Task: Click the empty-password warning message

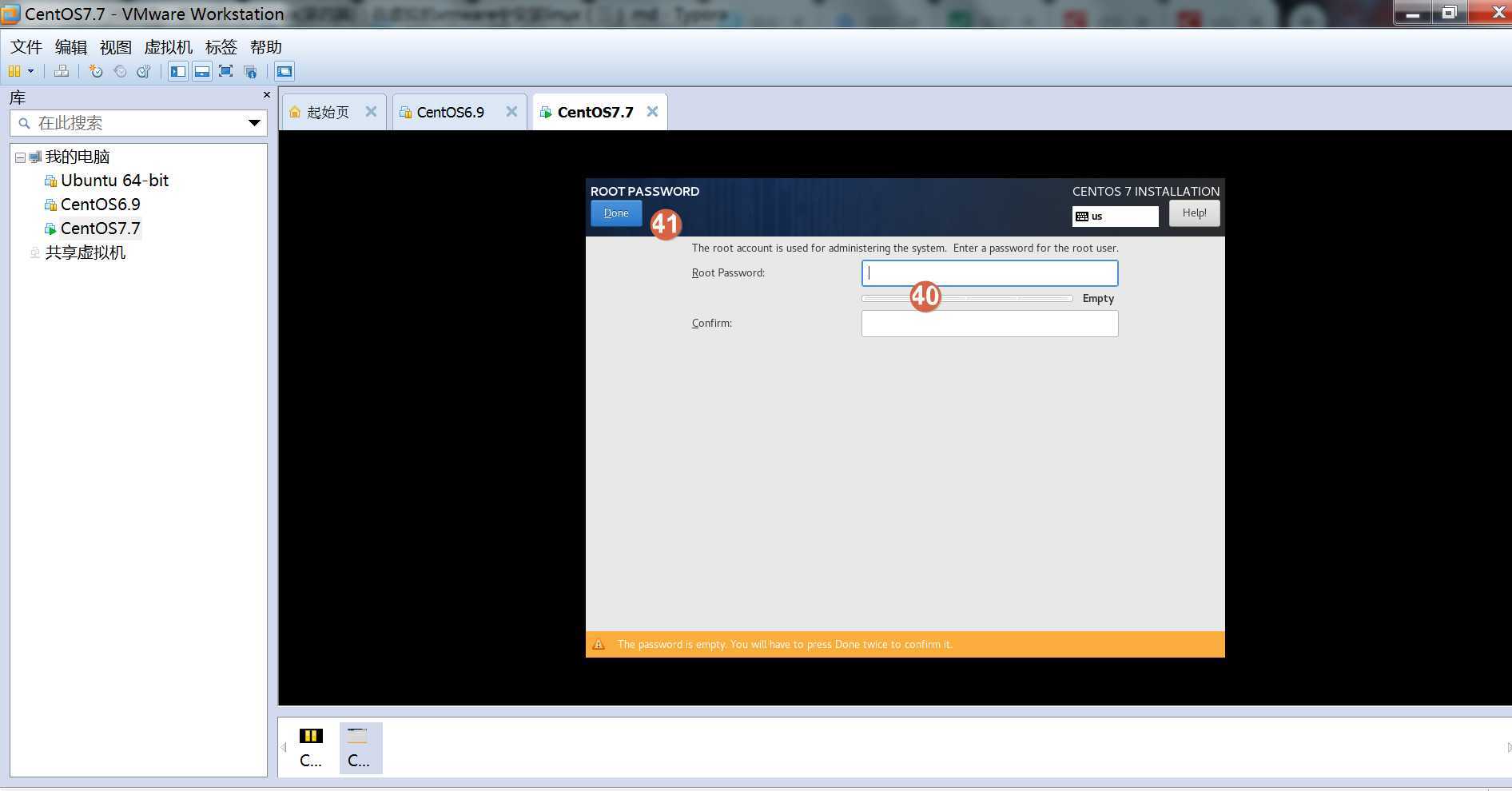Action: (x=785, y=645)
